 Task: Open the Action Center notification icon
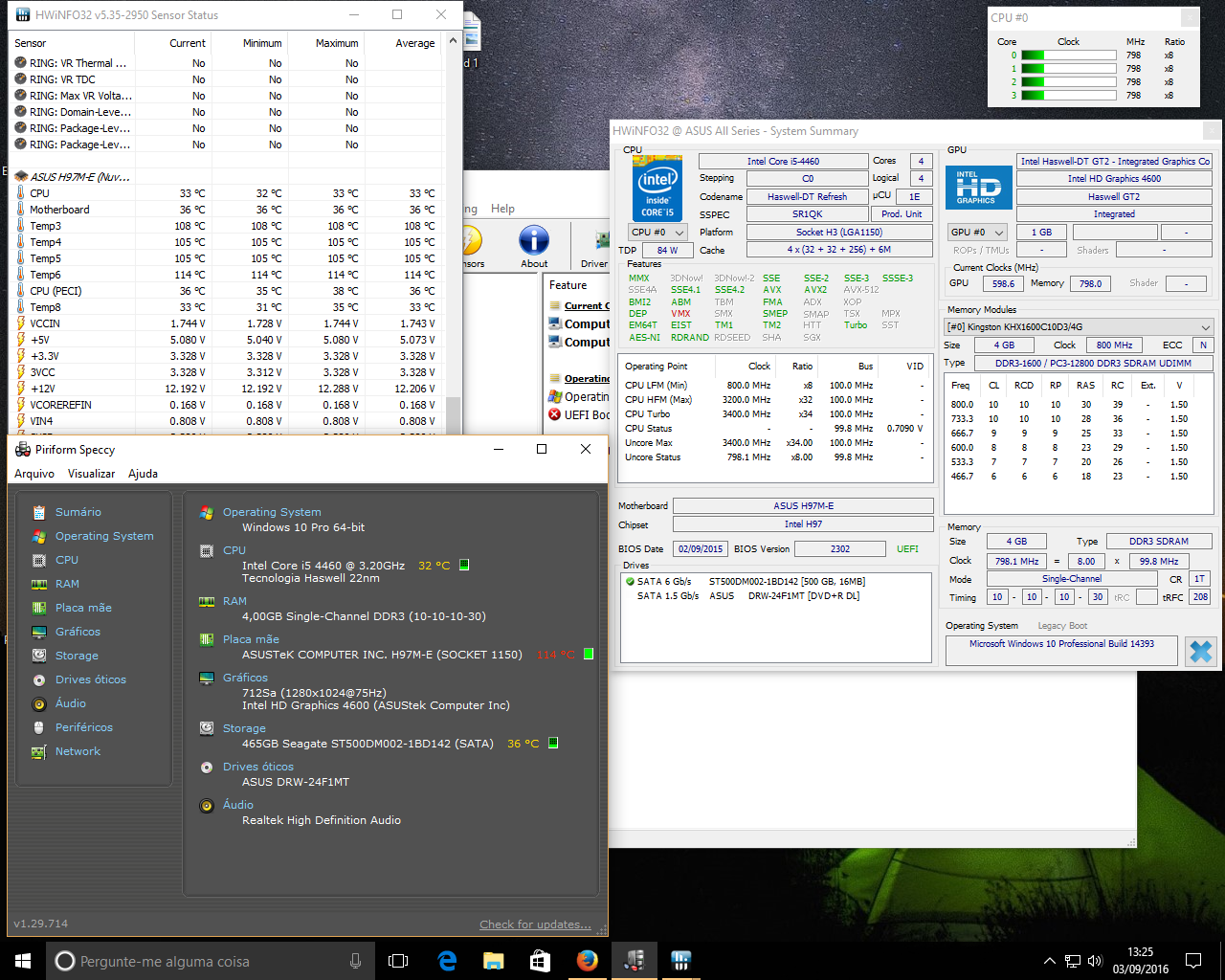[x=1193, y=961]
